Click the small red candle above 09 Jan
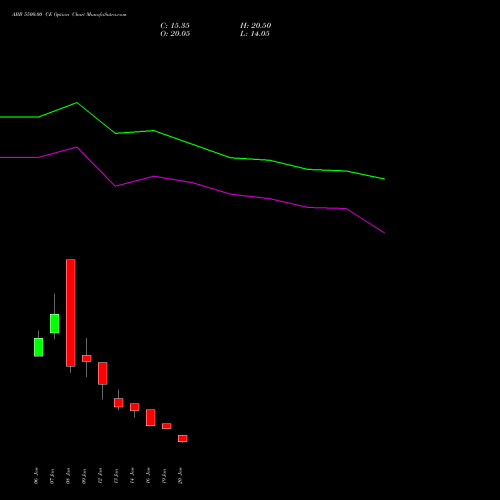This screenshot has height=500, width=500. tap(87, 358)
